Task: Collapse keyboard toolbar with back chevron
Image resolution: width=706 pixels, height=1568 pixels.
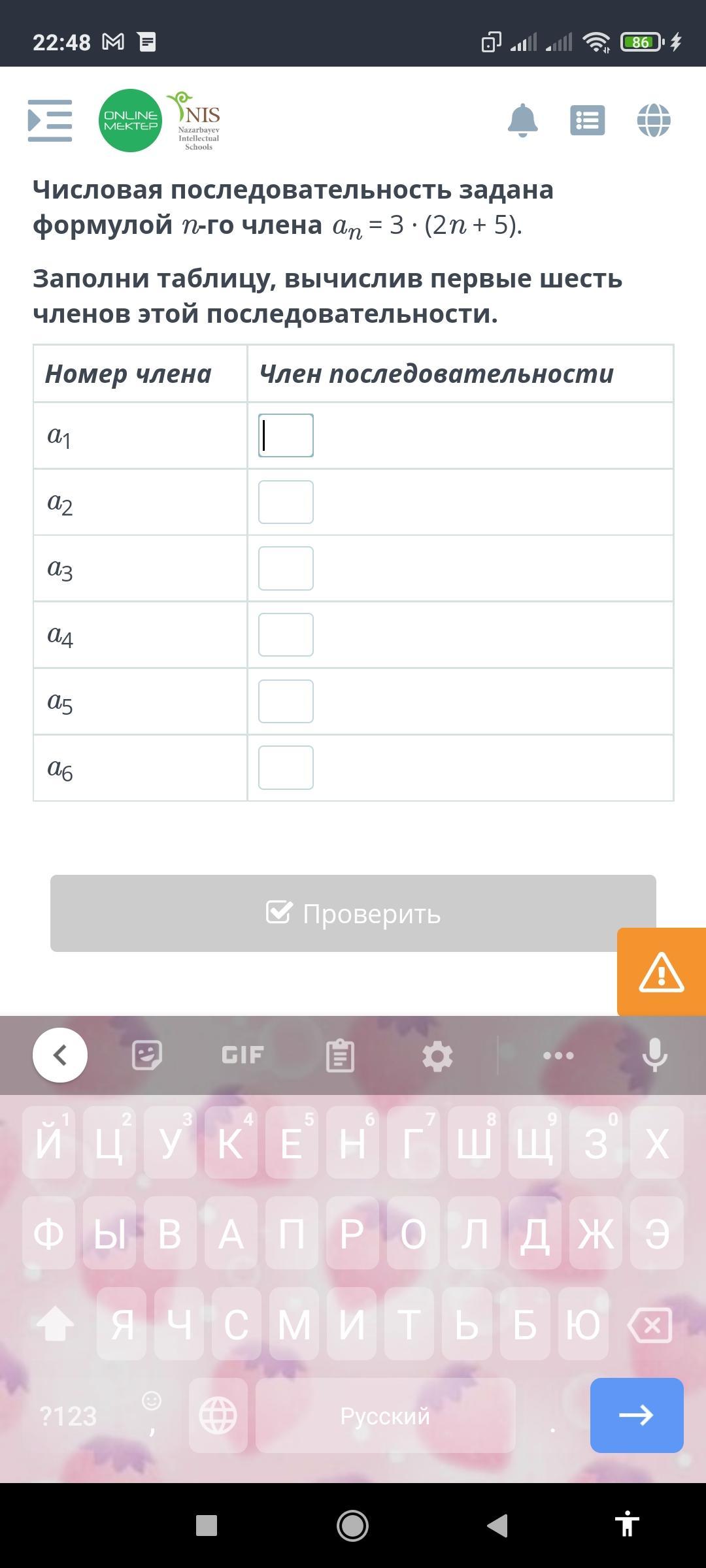Action: [60, 1055]
